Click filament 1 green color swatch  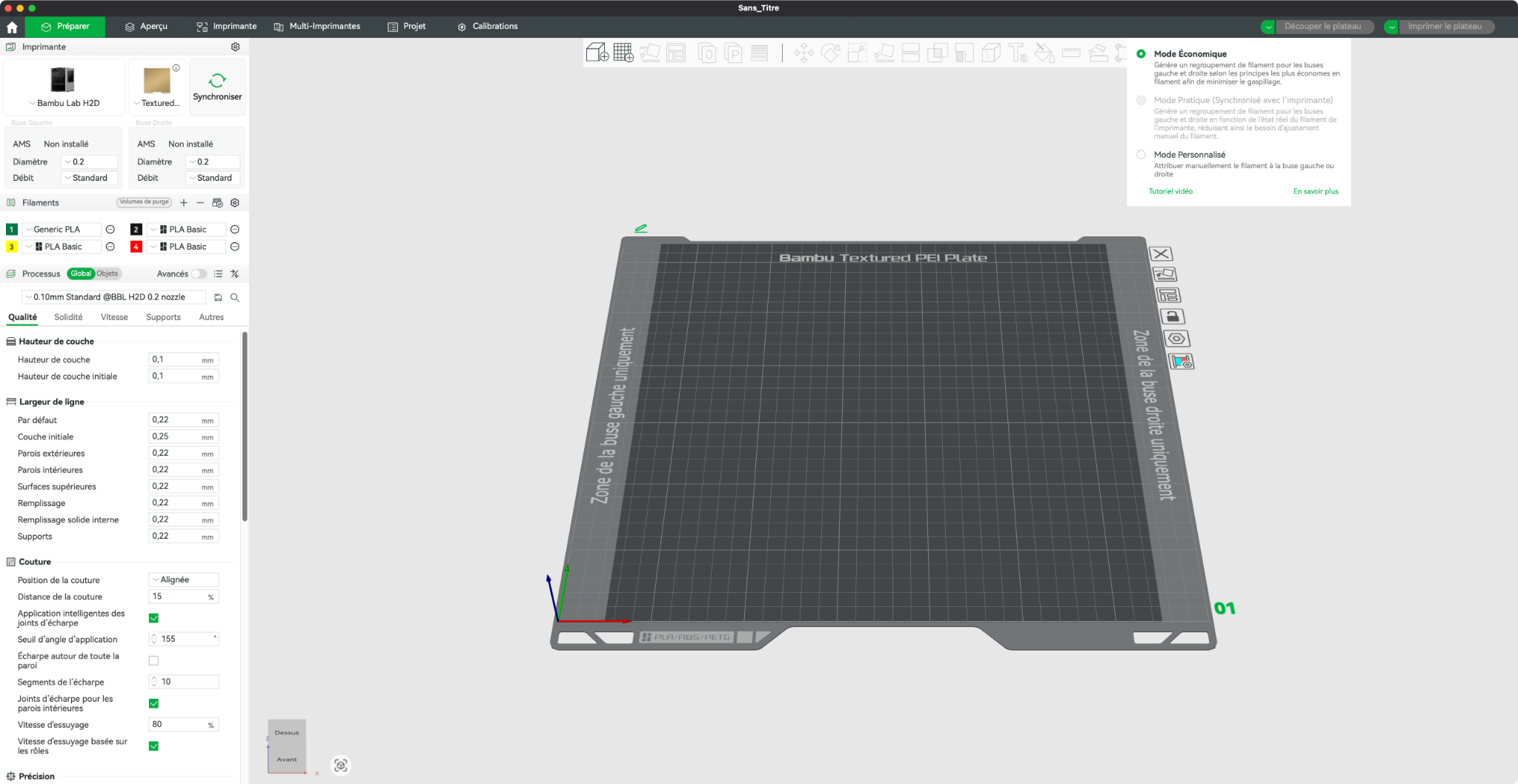[12, 230]
